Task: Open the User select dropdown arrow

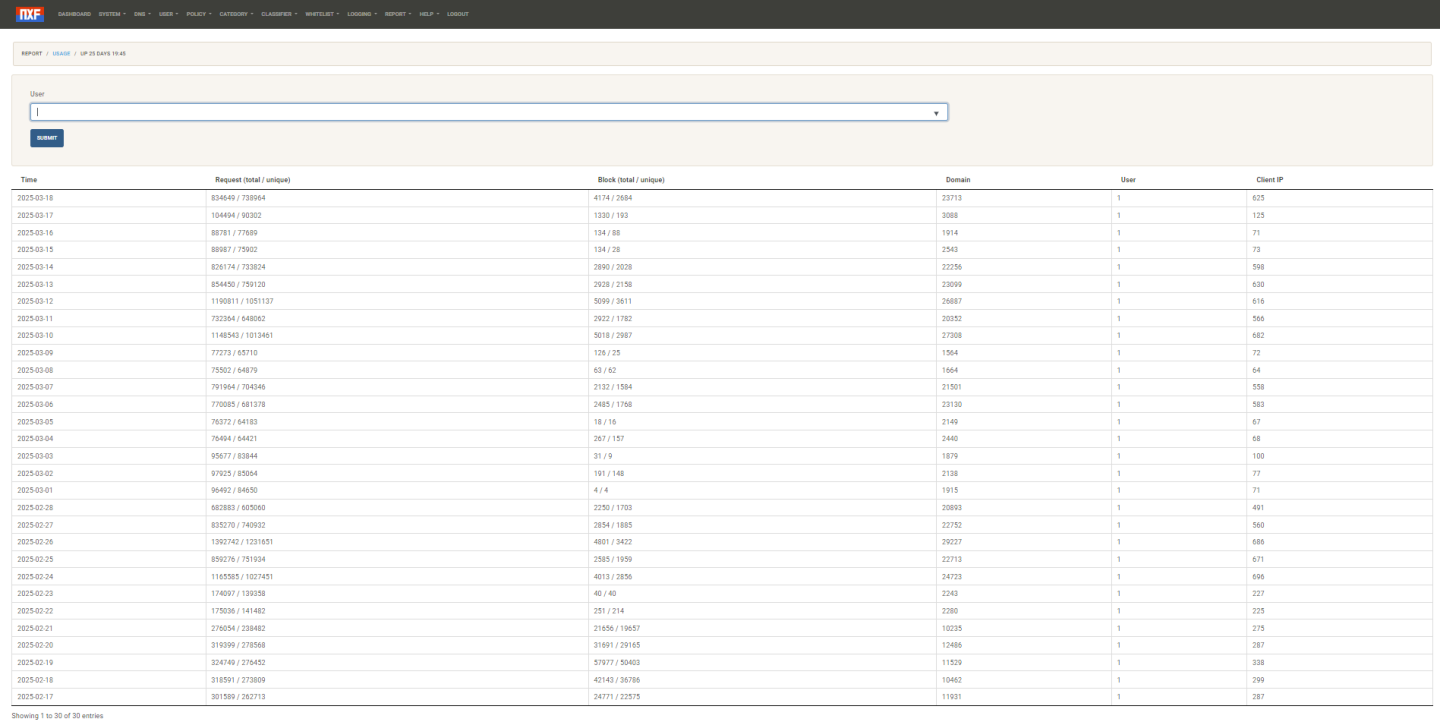Action: tap(936, 113)
